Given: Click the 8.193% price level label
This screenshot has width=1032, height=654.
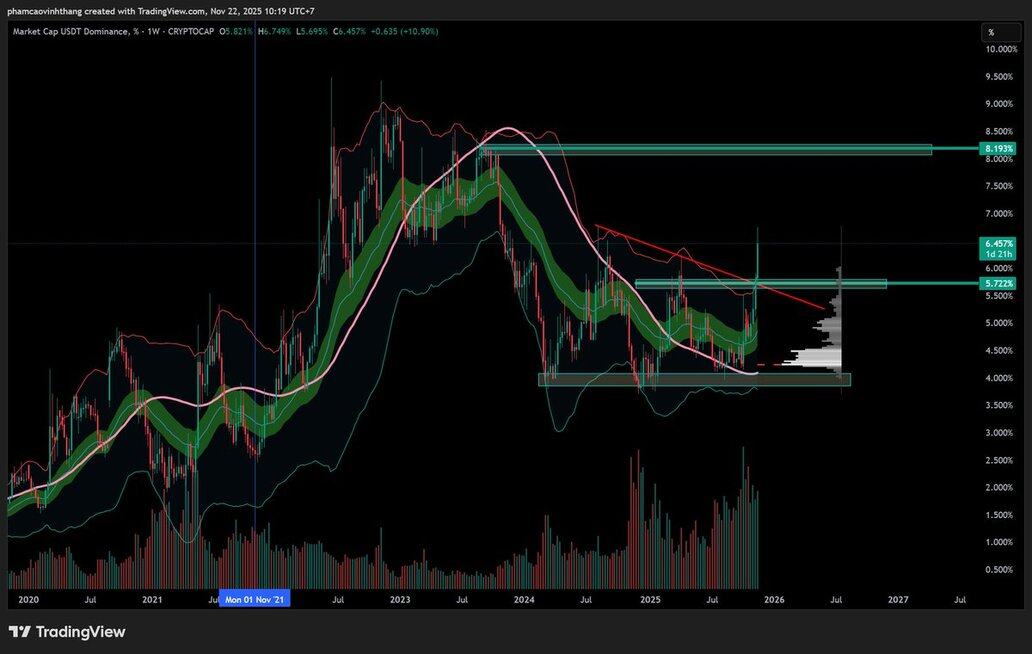Looking at the screenshot, I should pyautogui.click(x=998, y=149).
